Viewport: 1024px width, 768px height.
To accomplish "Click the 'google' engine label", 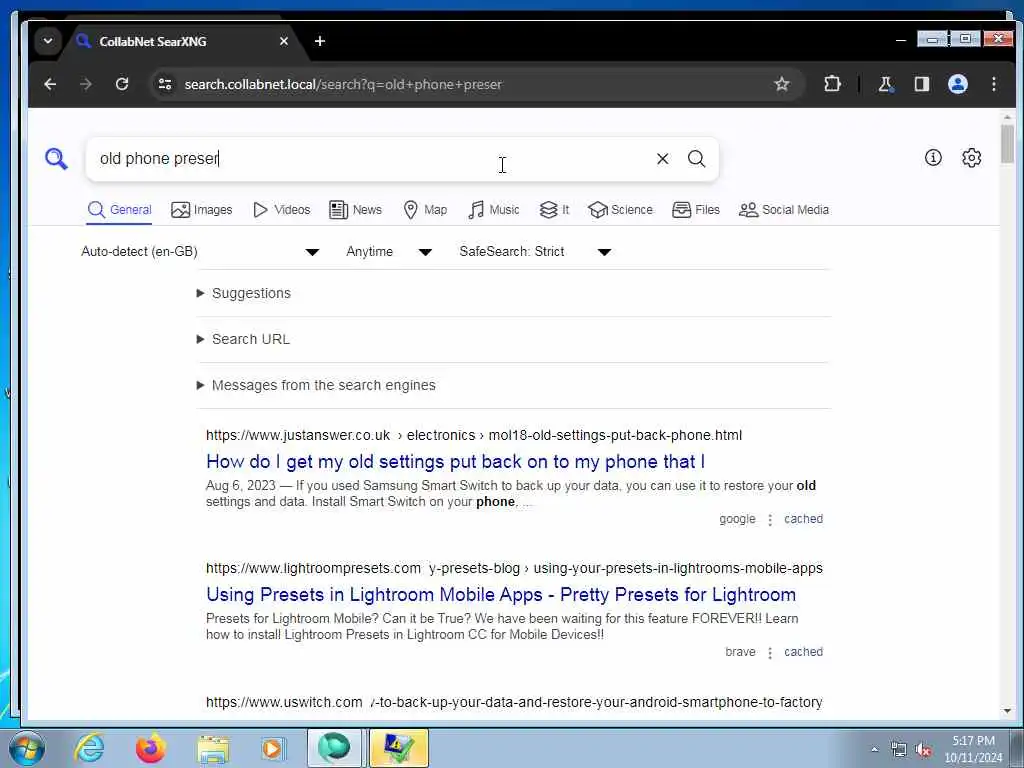I will (737, 519).
